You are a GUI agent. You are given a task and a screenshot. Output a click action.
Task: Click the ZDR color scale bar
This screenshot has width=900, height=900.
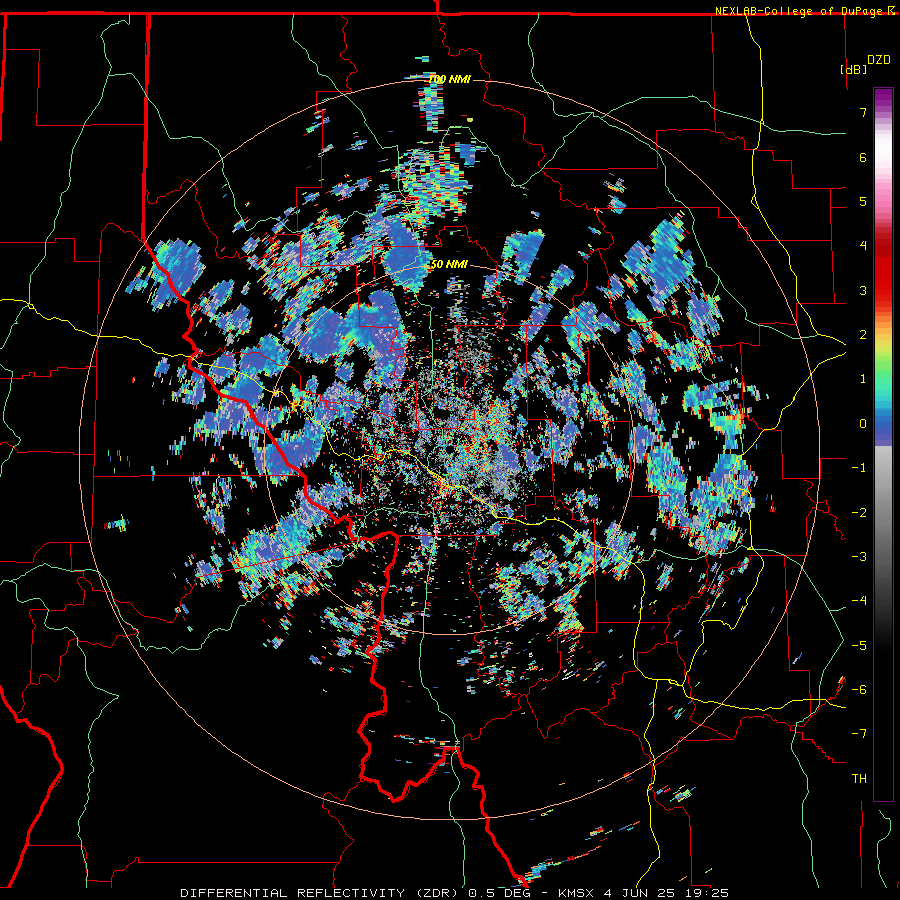tap(883, 444)
